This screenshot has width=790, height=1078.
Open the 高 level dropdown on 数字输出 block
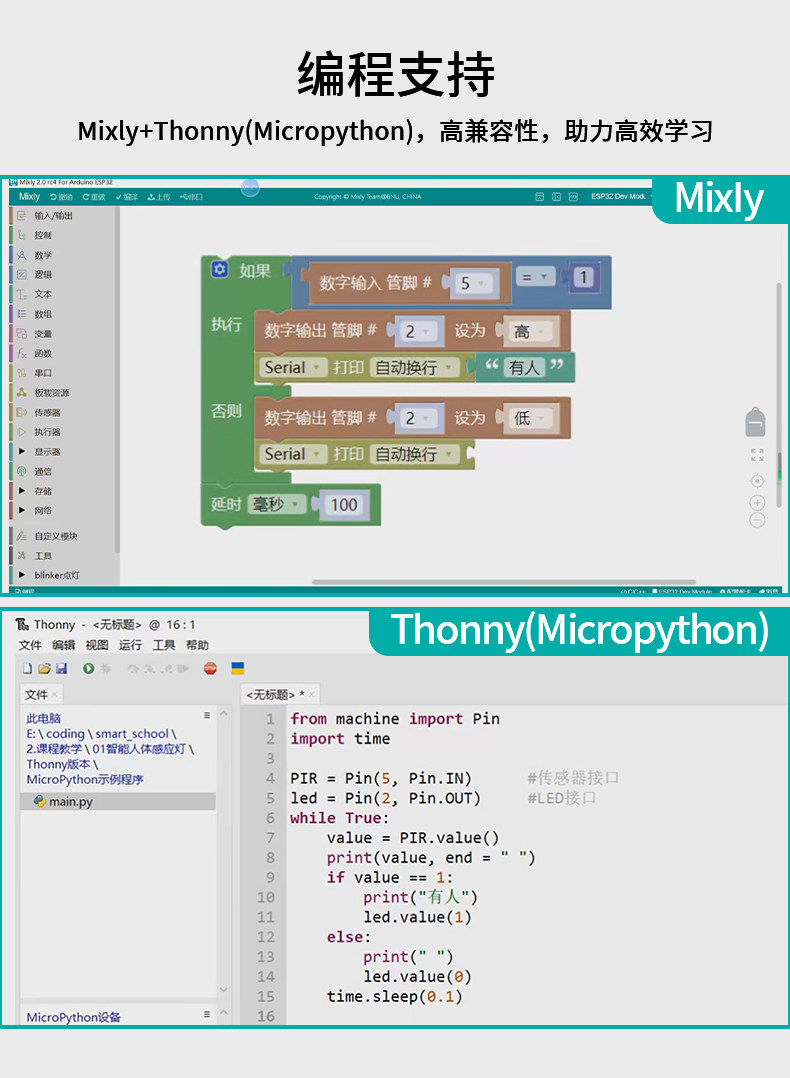click(529, 332)
